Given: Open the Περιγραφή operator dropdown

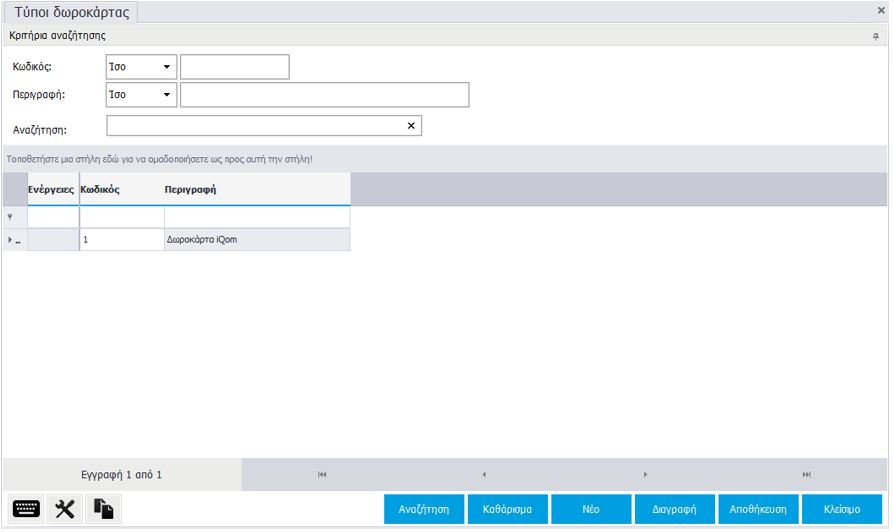Looking at the screenshot, I should click(166, 95).
